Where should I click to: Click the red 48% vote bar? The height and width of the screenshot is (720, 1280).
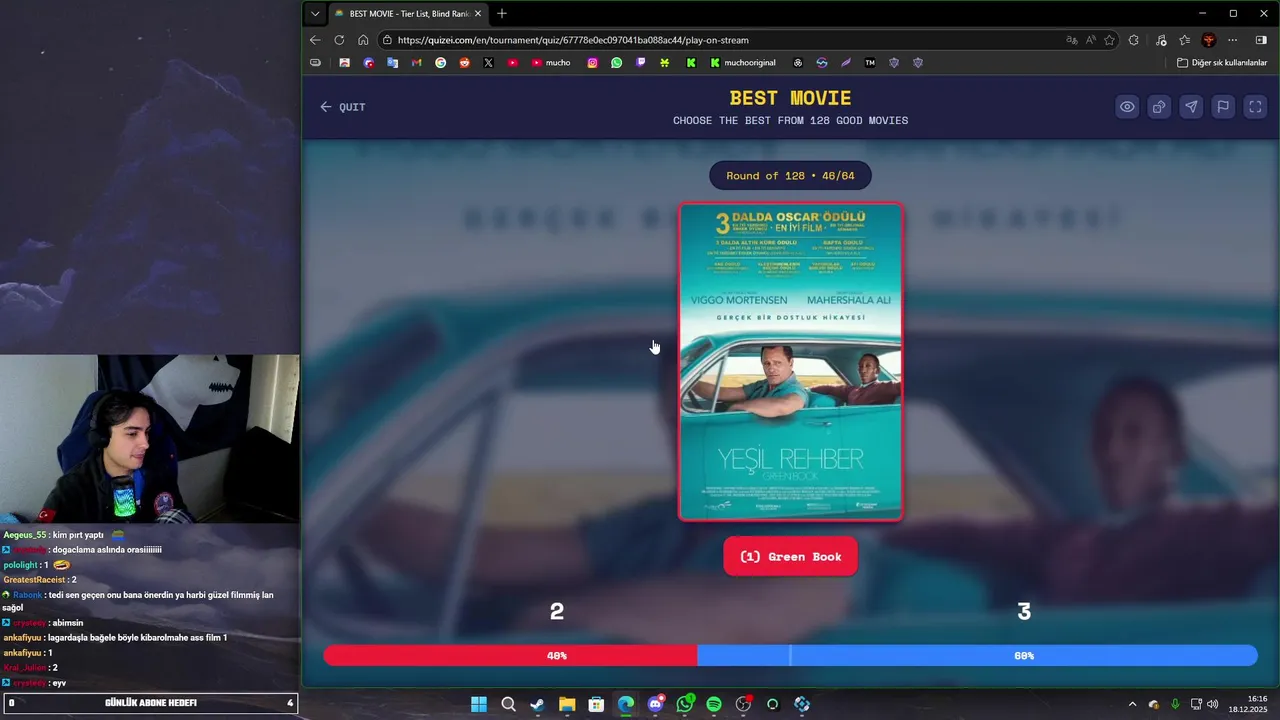click(510, 656)
